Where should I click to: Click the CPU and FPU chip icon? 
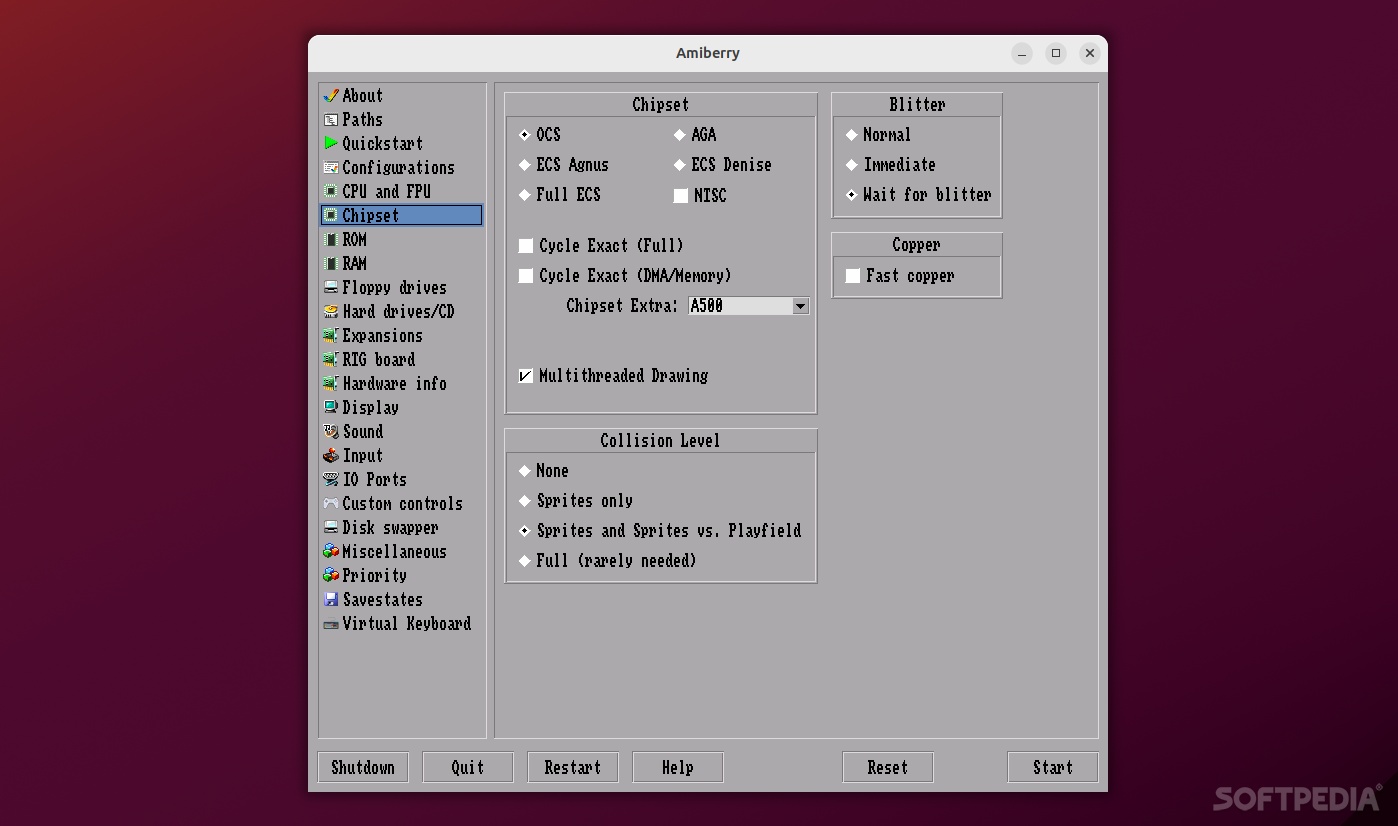(x=331, y=192)
